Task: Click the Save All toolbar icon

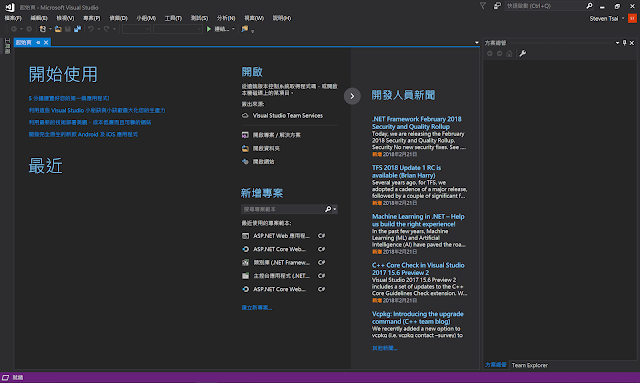Action: pyautogui.click(x=77, y=29)
